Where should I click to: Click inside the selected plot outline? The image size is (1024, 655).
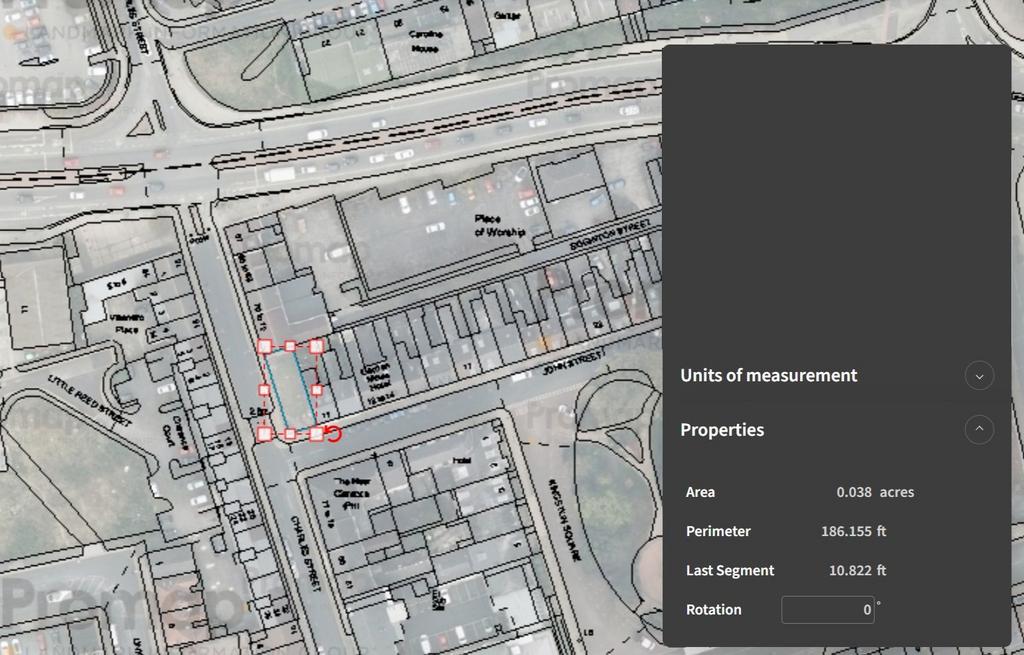pyautogui.click(x=290, y=392)
